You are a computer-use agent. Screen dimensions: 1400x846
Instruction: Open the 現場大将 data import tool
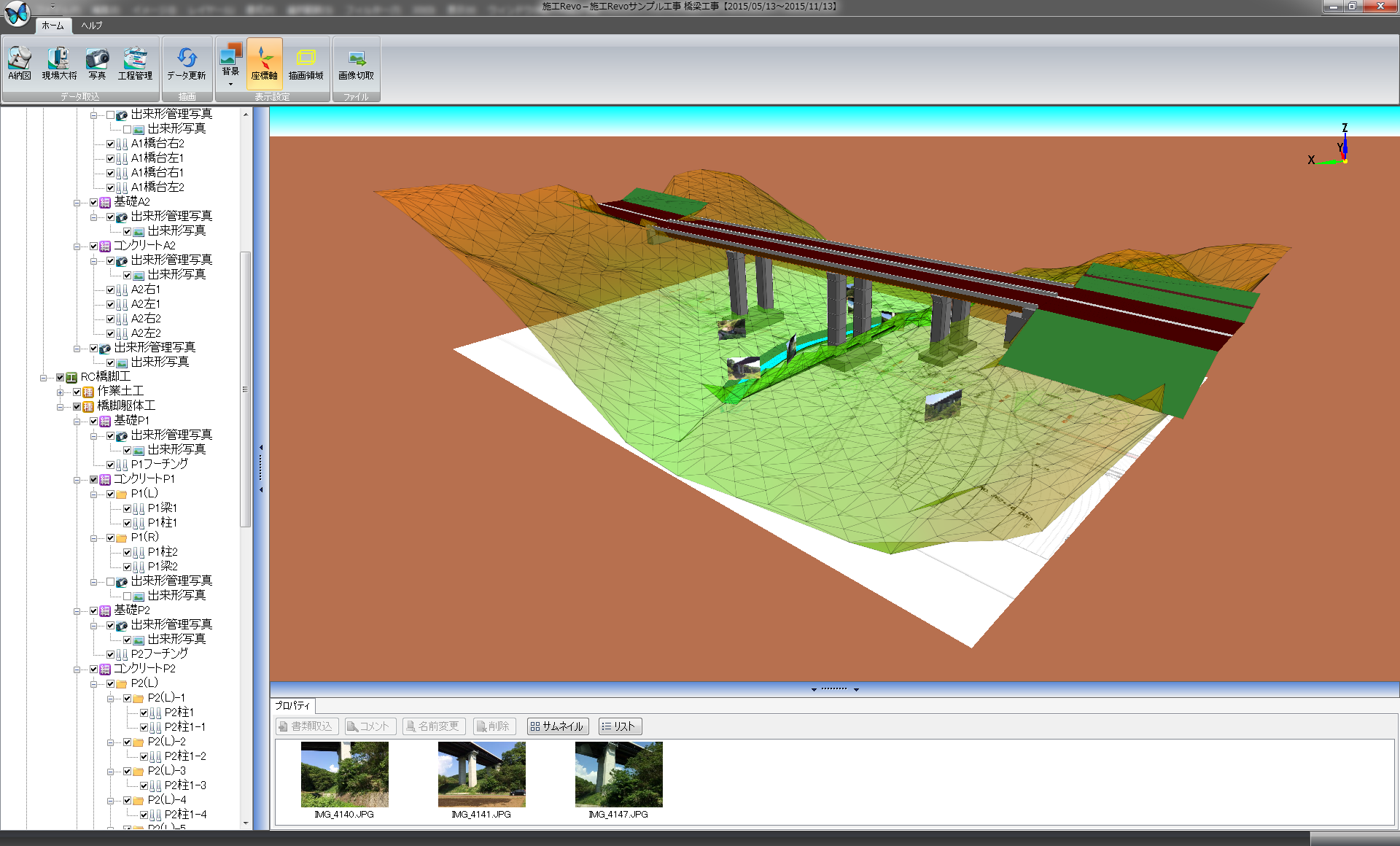[59, 63]
